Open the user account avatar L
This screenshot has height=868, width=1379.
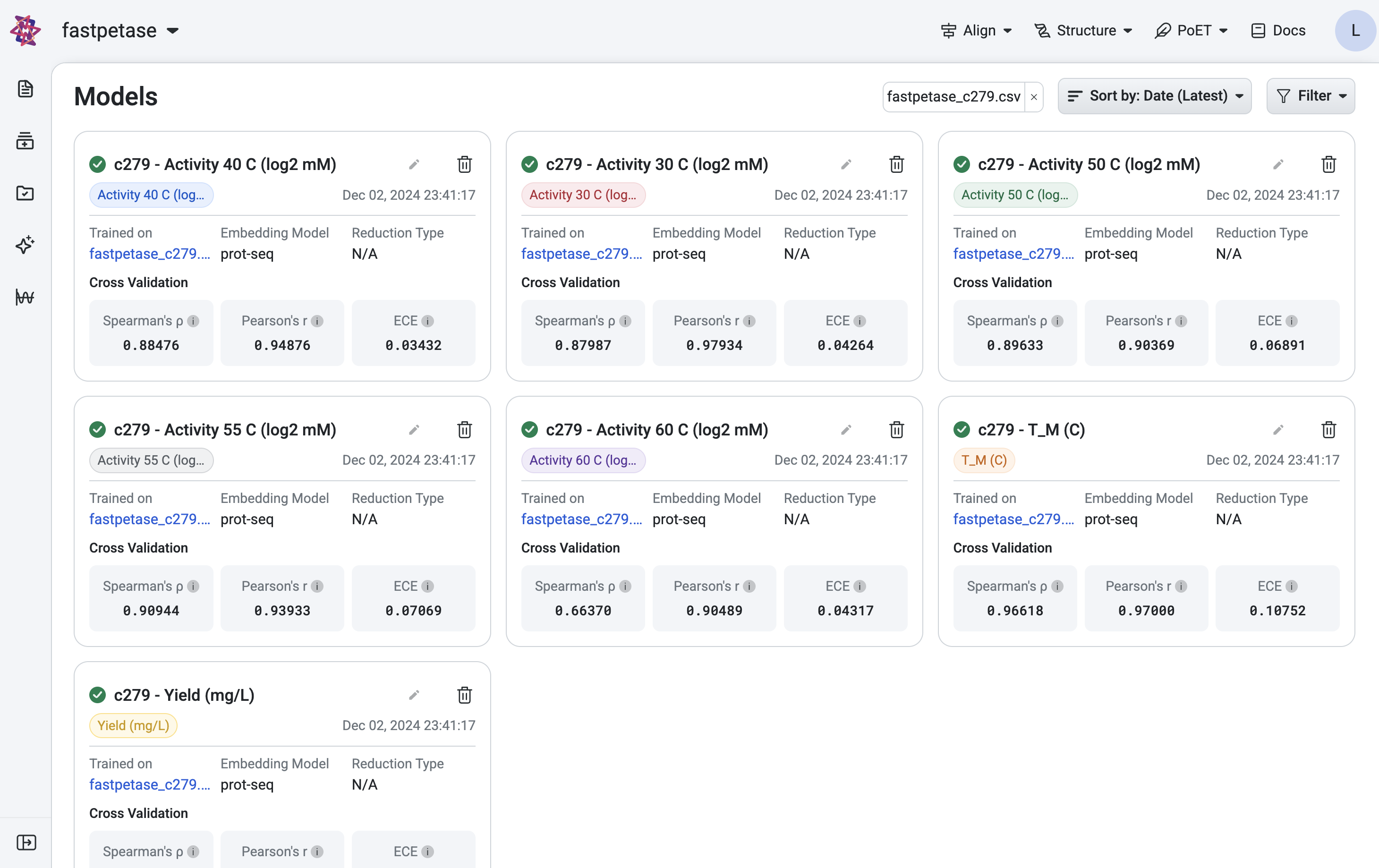coord(1355,30)
